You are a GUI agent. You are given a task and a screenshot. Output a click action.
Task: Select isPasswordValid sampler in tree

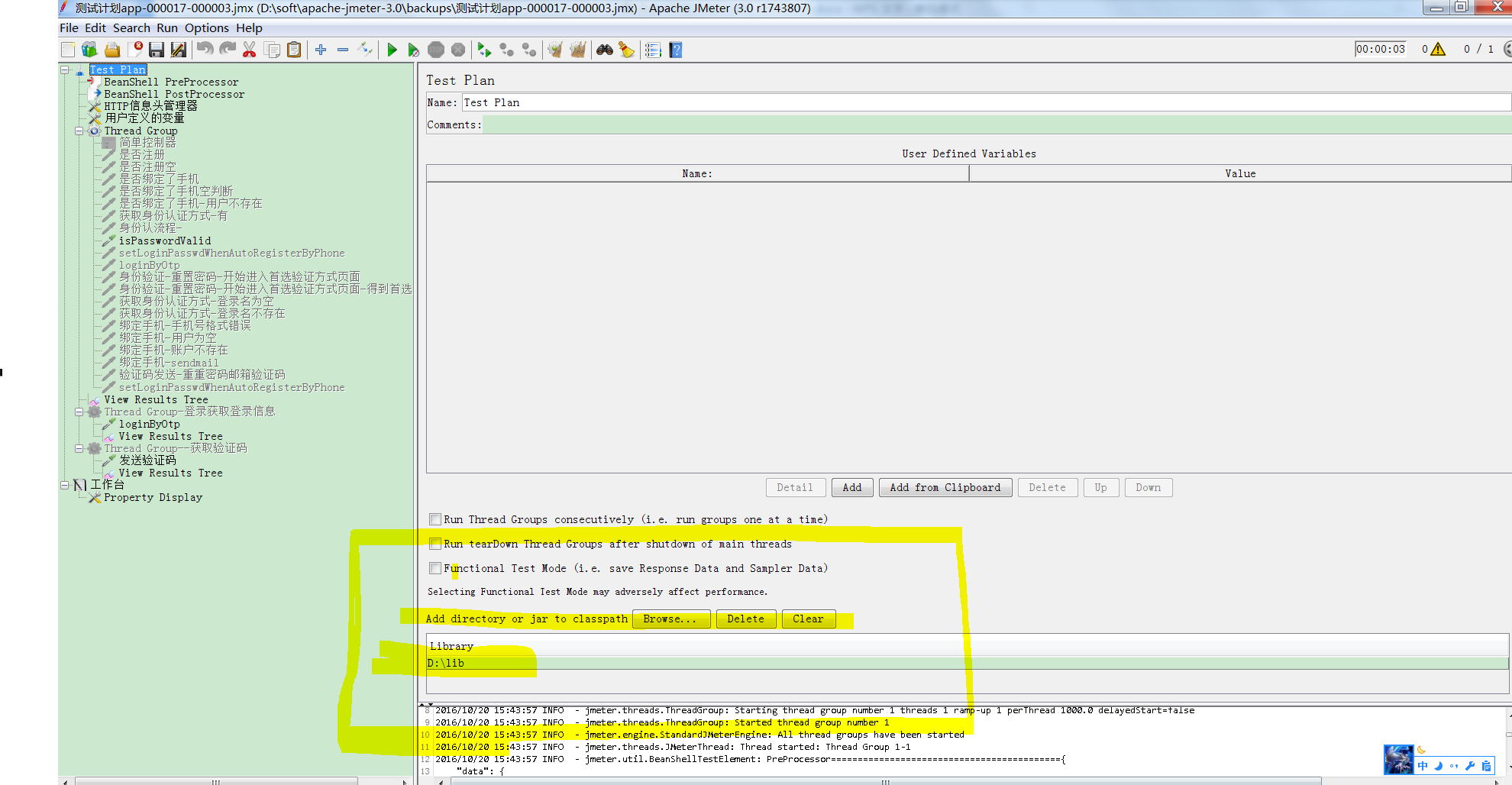click(165, 241)
